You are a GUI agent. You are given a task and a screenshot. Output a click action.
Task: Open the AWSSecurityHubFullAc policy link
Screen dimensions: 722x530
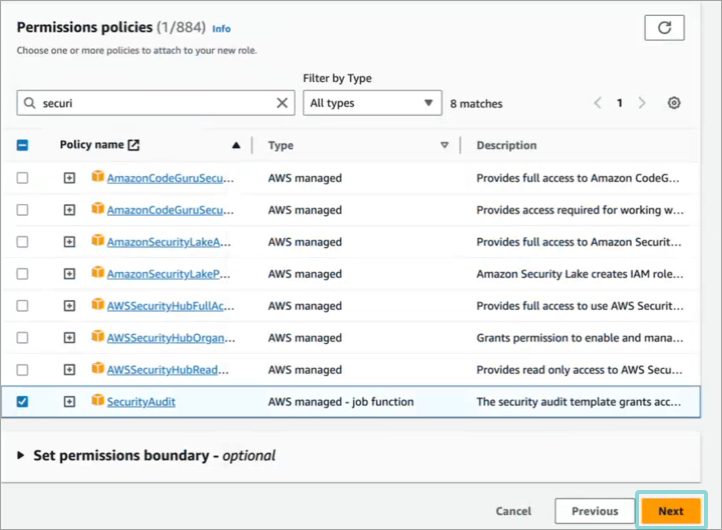(x=171, y=306)
